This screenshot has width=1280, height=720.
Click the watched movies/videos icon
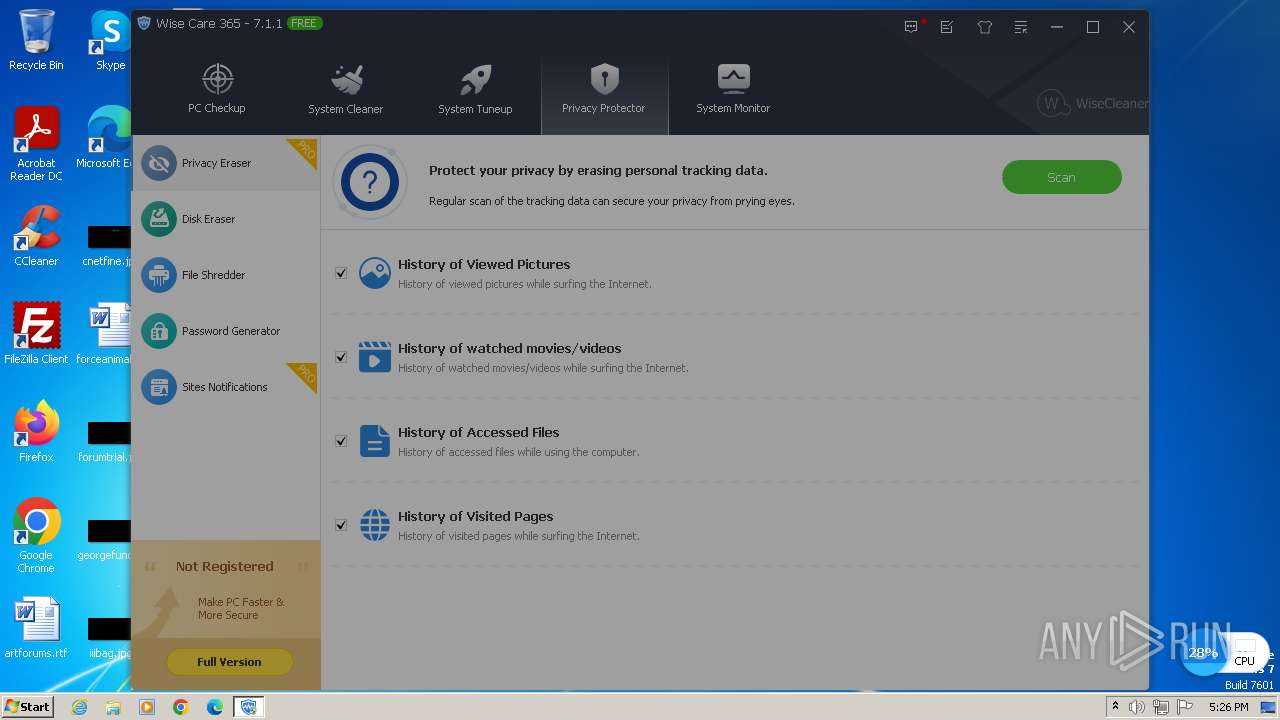point(375,357)
